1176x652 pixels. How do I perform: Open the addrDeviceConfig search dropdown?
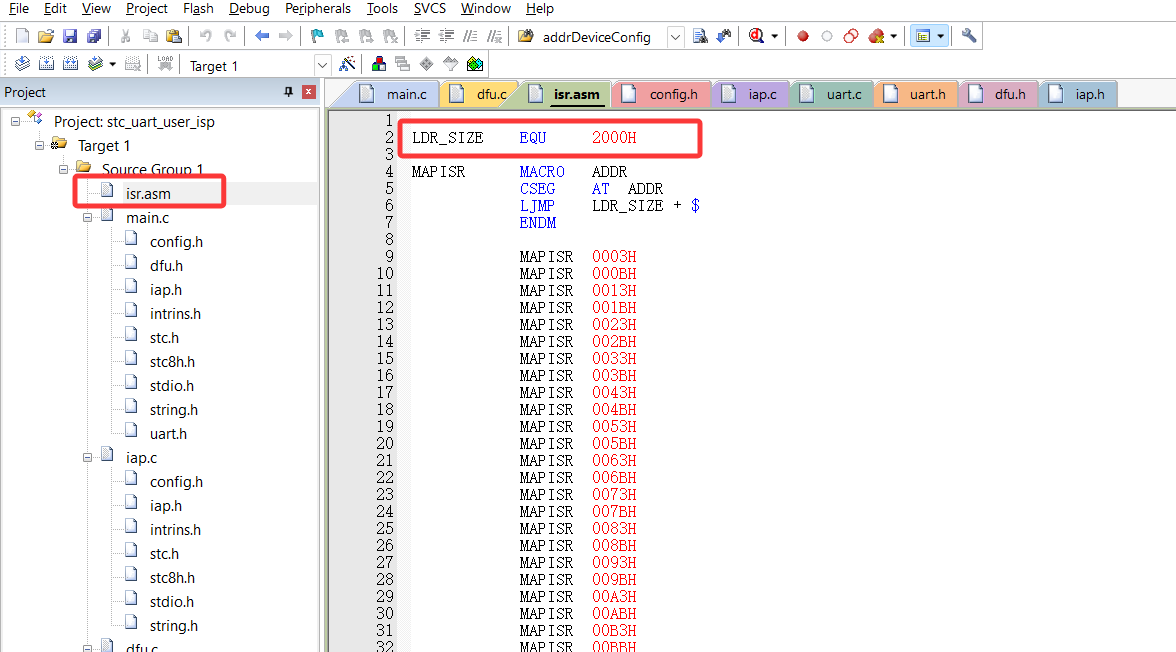675,35
